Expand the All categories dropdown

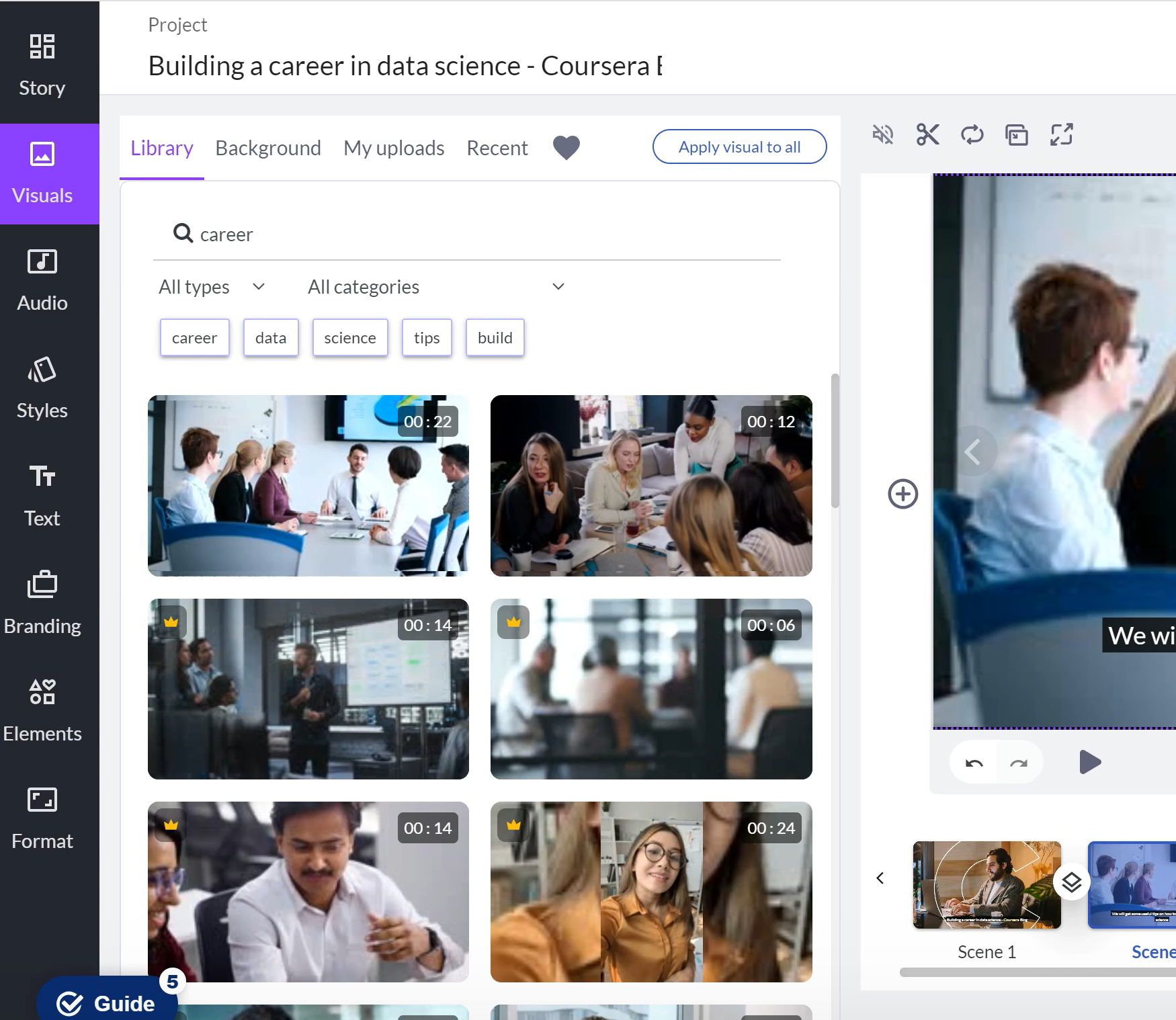pyautogui.click(x=436, y=287)
